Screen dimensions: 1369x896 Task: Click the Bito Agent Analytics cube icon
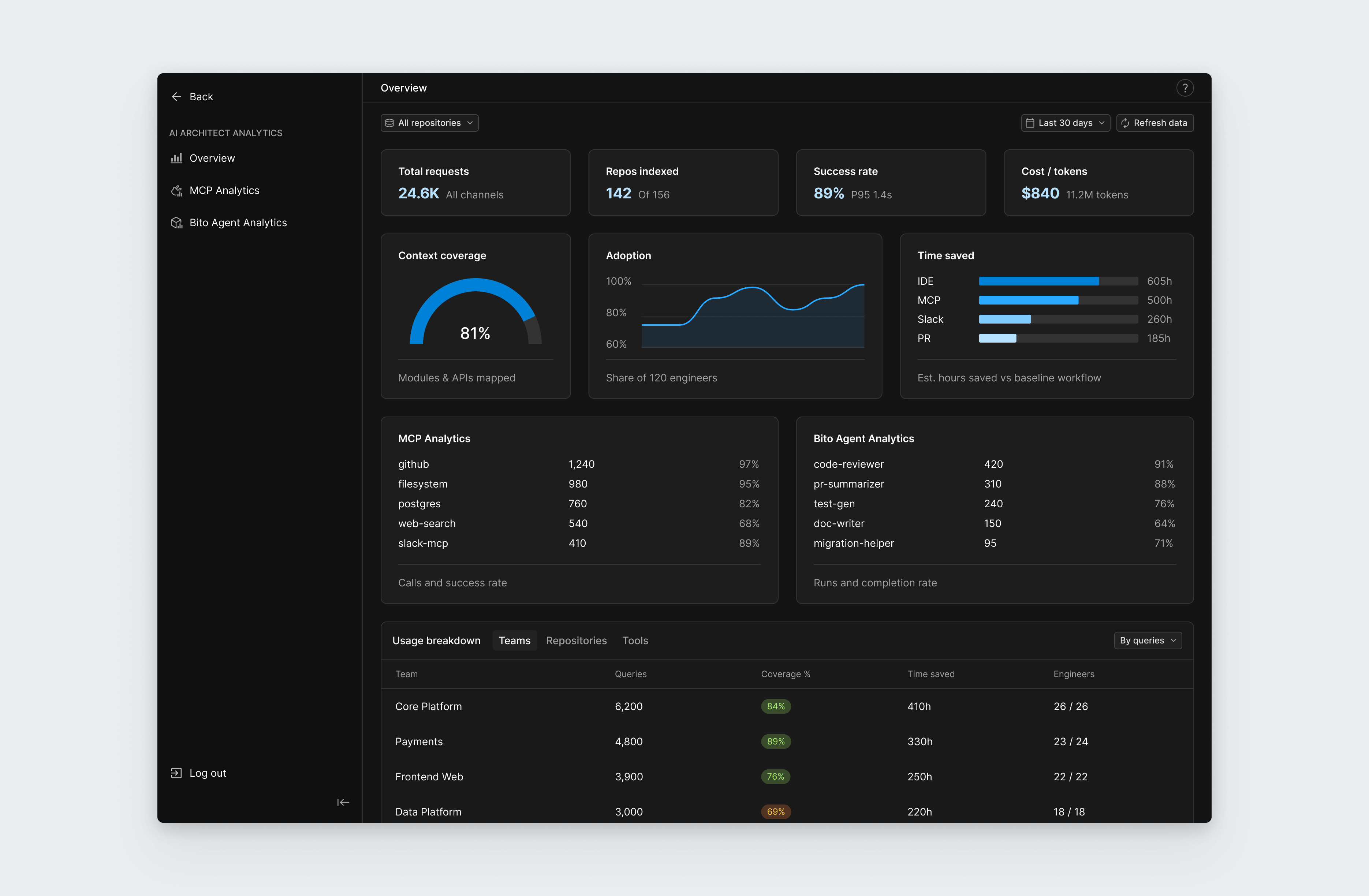pos(176,223)
